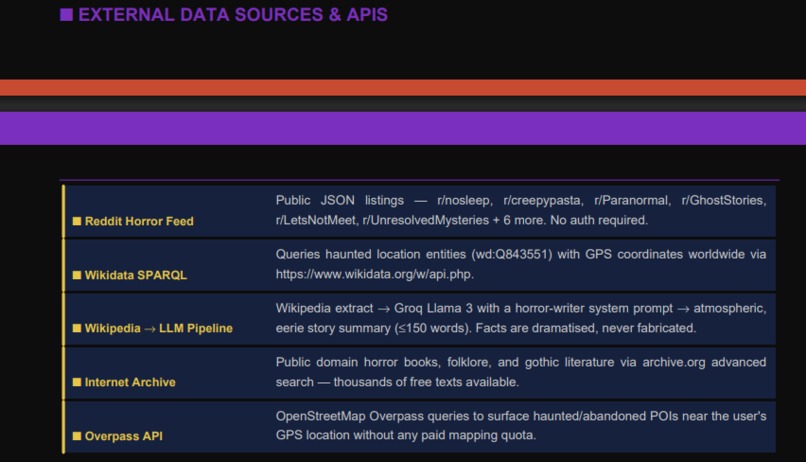The image size is (806, 462).
Task: Click the 'r/creepypasta' text
Action: (x=543, y=200)
